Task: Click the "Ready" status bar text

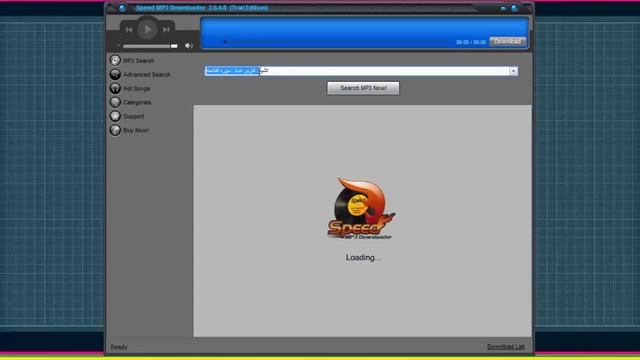Action: (119, 347)
